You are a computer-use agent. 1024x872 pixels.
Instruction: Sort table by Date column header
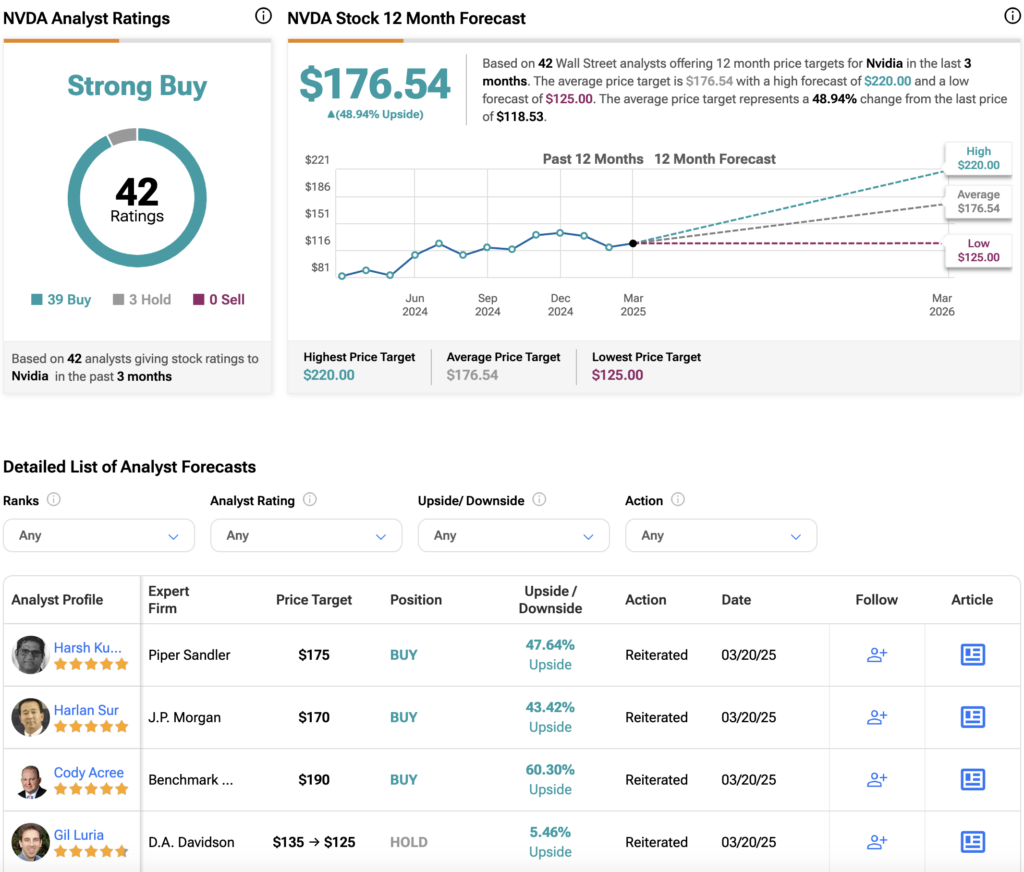[736, 600]
